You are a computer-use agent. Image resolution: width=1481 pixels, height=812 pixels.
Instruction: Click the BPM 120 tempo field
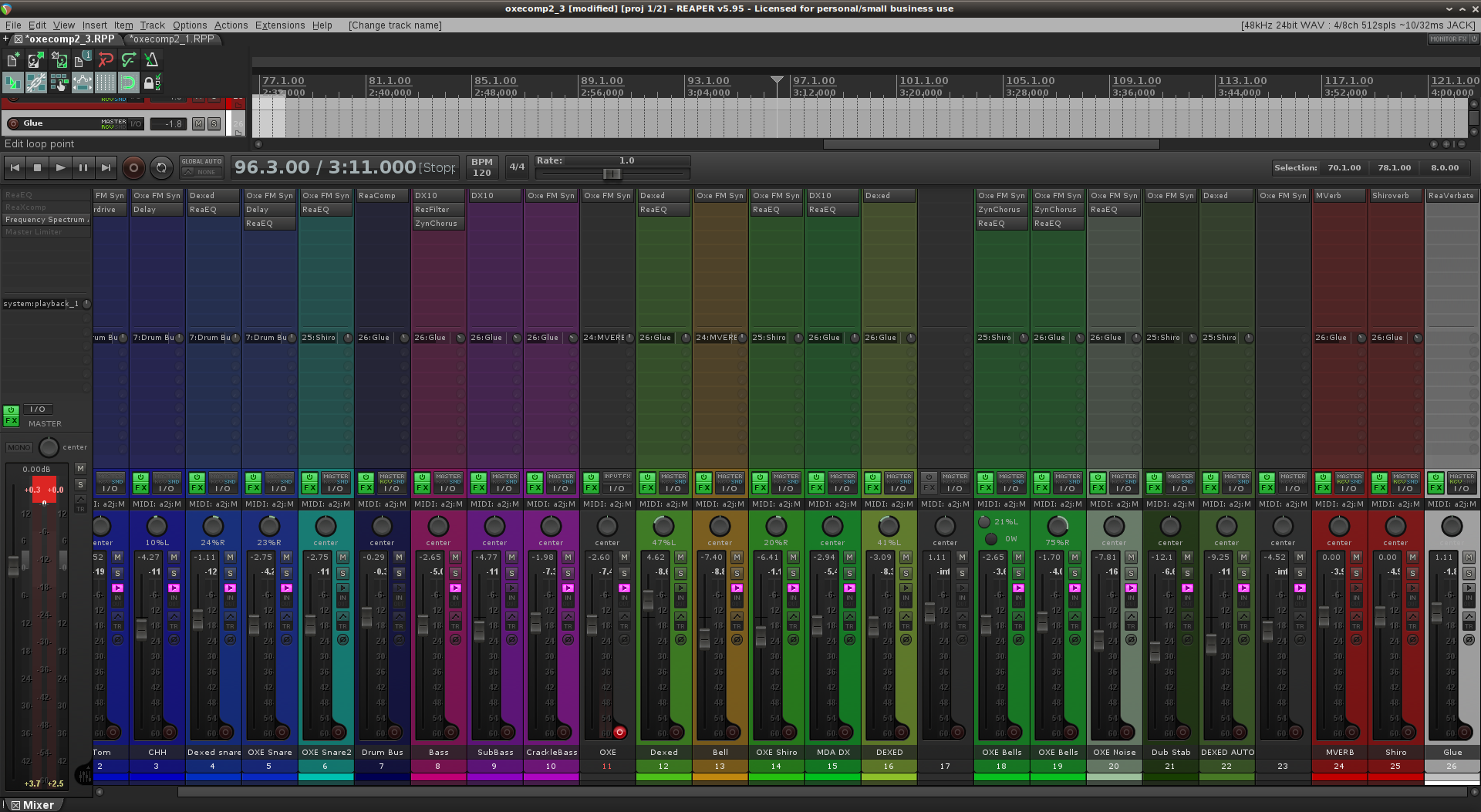(482, 167)
